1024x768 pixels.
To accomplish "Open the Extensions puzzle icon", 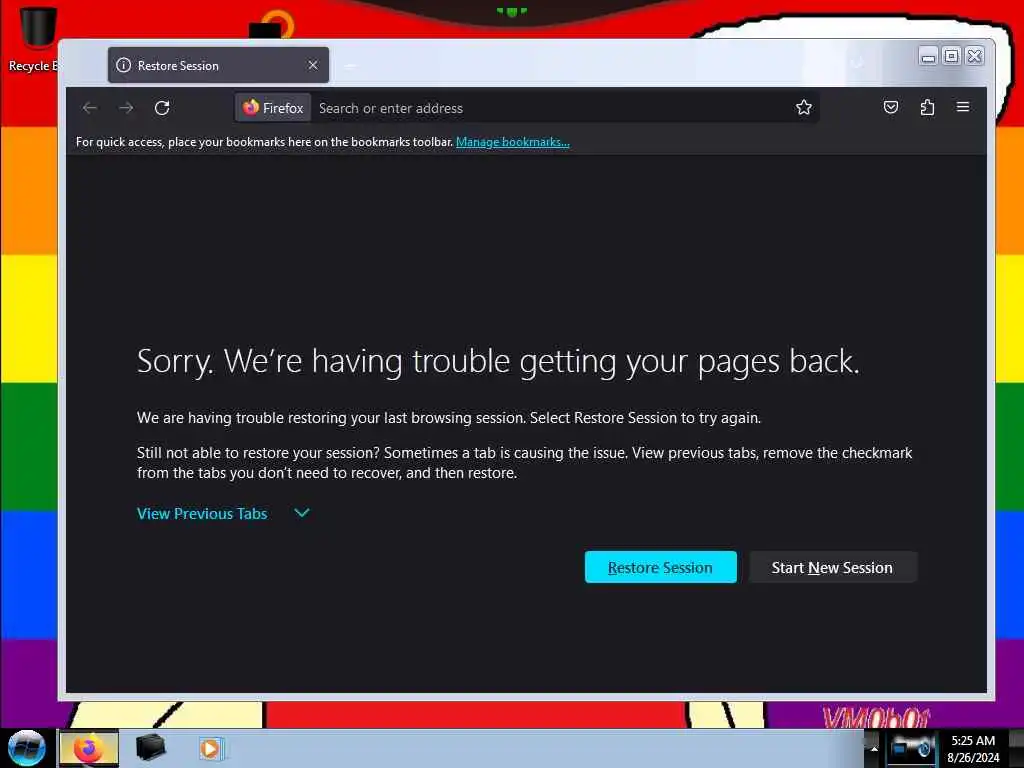I will 927,107.
